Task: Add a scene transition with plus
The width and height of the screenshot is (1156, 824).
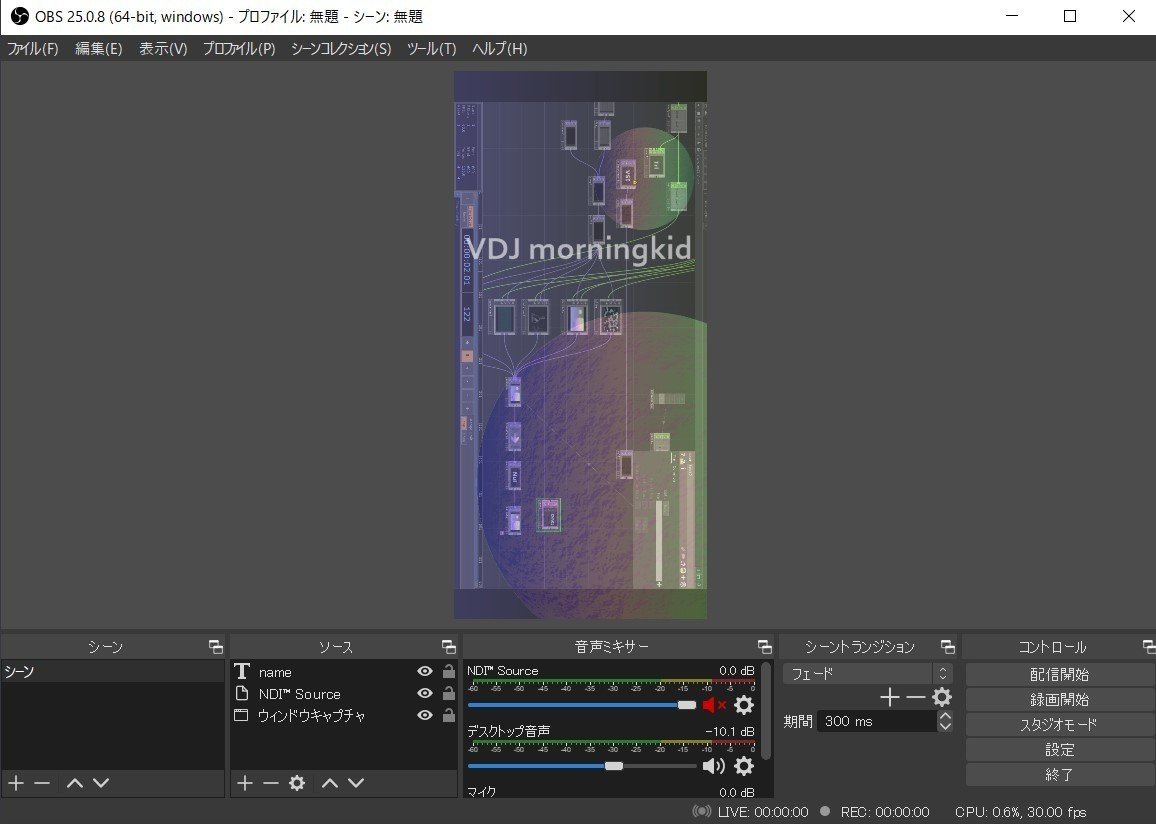Action: pyautogui.click(x=890, y=697)
